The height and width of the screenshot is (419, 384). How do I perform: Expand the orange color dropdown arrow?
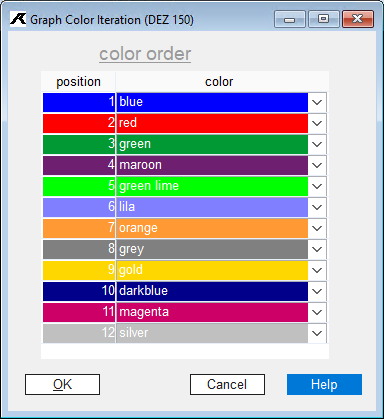(x=317, y=228)
